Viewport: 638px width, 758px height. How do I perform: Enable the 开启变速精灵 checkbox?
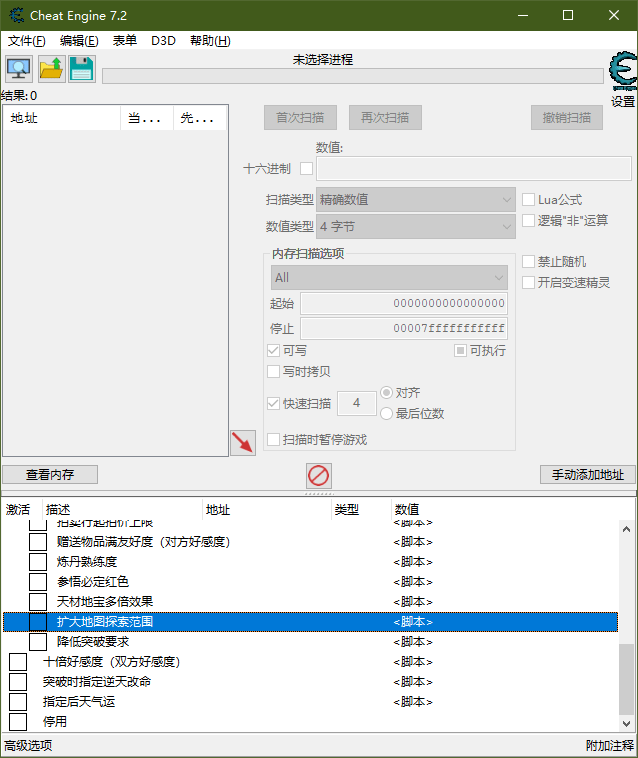tap(528, 282)
